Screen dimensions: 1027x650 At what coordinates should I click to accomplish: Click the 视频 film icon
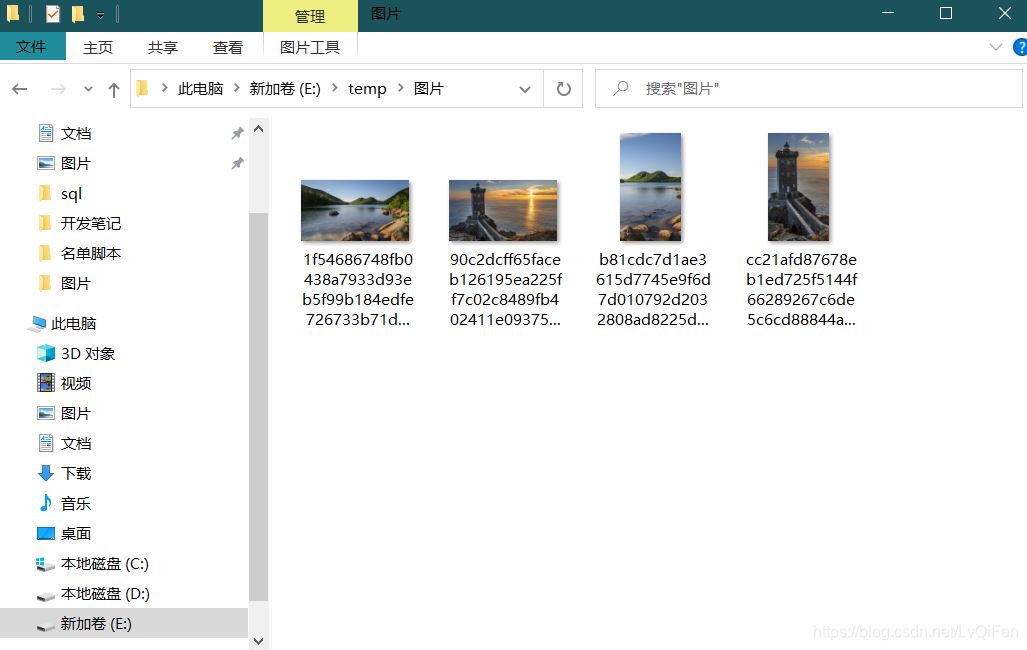(x=46, y=383)
